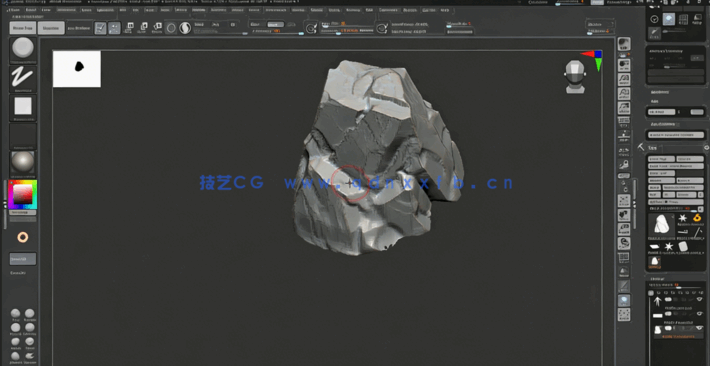The image size is (710, 366).
Task: Open the alpha square thumbnail
Action: 23,107
